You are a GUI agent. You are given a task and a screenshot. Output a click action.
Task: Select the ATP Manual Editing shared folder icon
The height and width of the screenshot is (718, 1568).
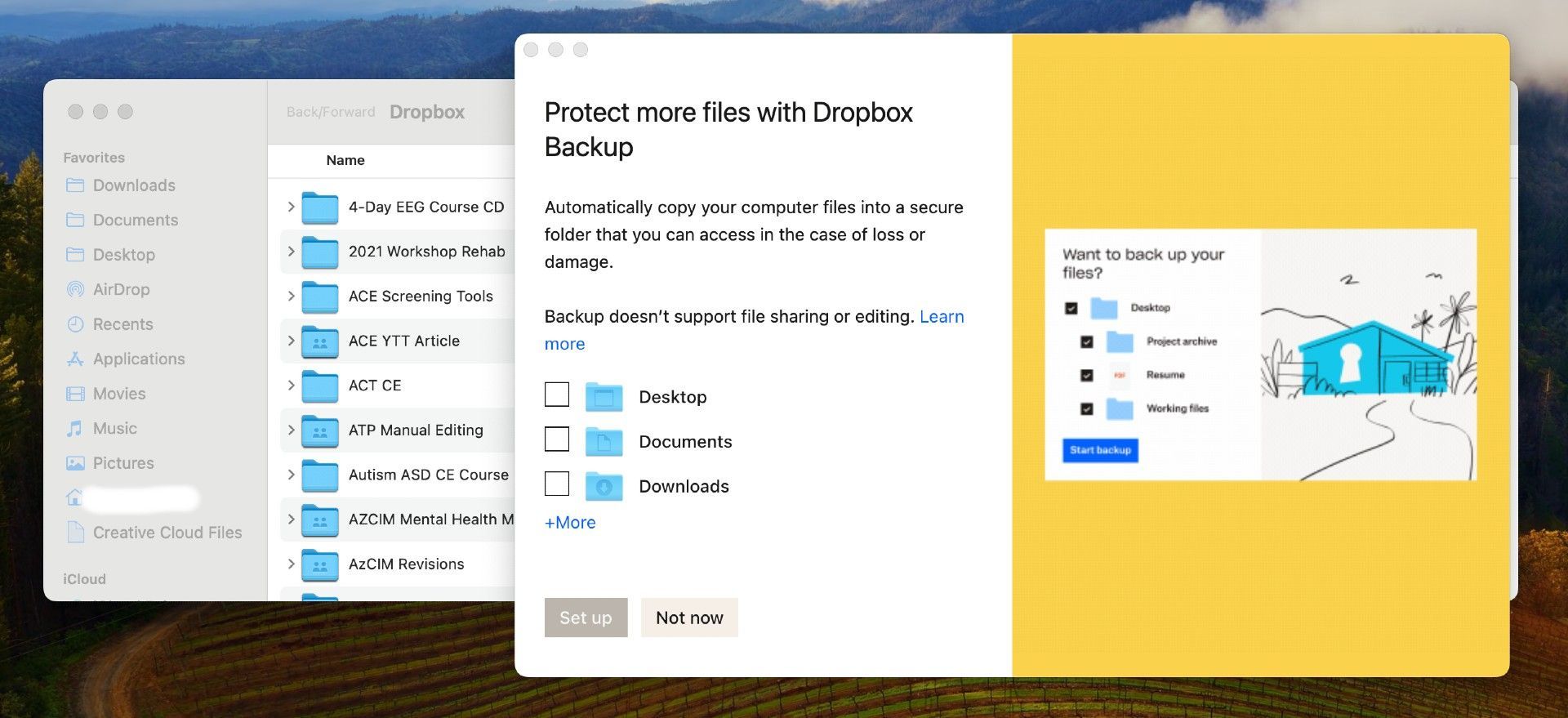[320, 430]
